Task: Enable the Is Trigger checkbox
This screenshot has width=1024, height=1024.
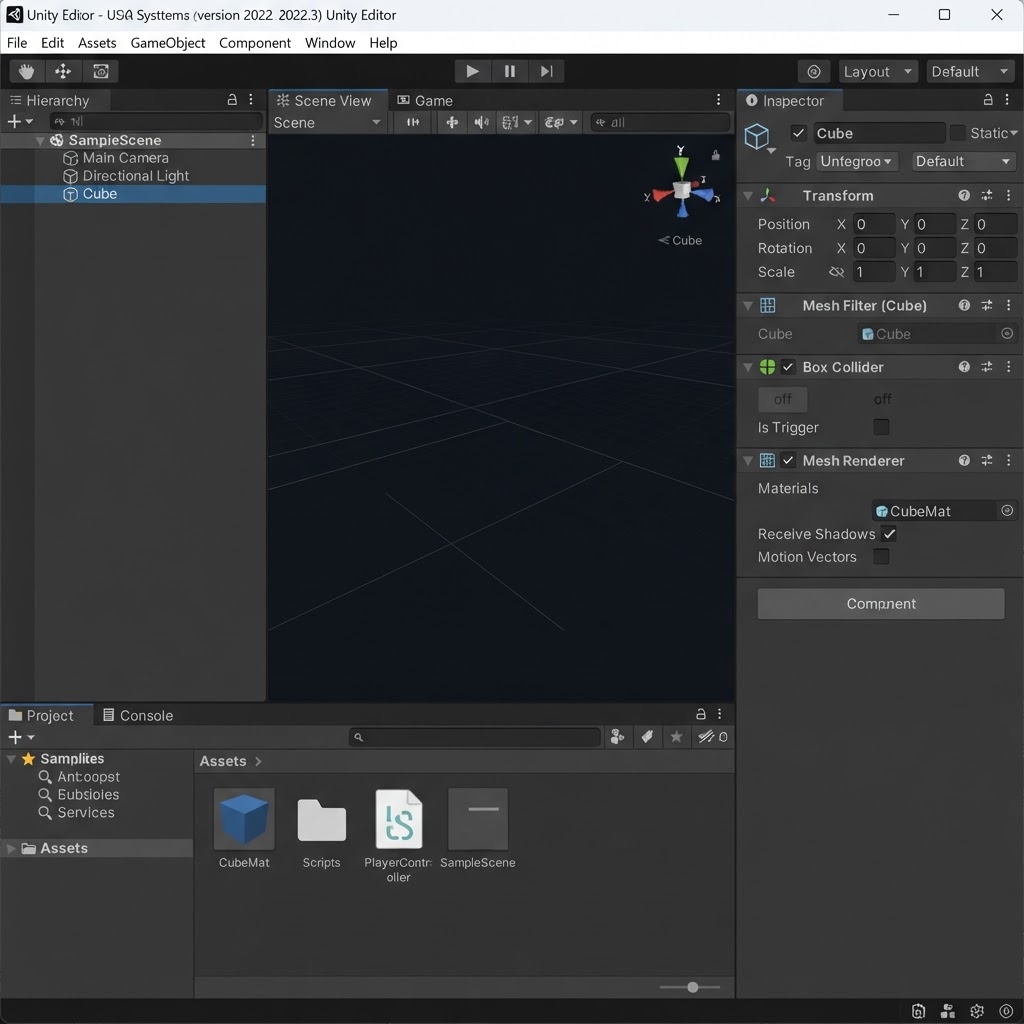Action: (881, 427)
